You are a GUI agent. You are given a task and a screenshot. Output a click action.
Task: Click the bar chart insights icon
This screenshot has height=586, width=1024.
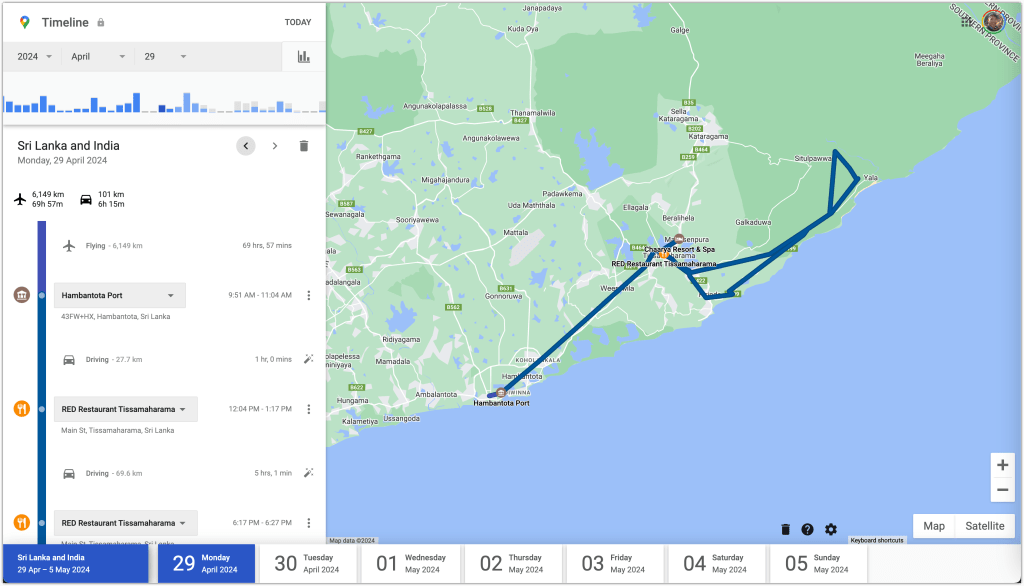303,57
